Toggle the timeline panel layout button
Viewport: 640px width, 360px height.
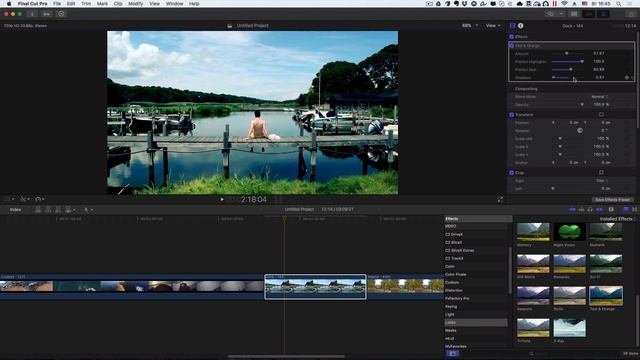tap(589, 14)
